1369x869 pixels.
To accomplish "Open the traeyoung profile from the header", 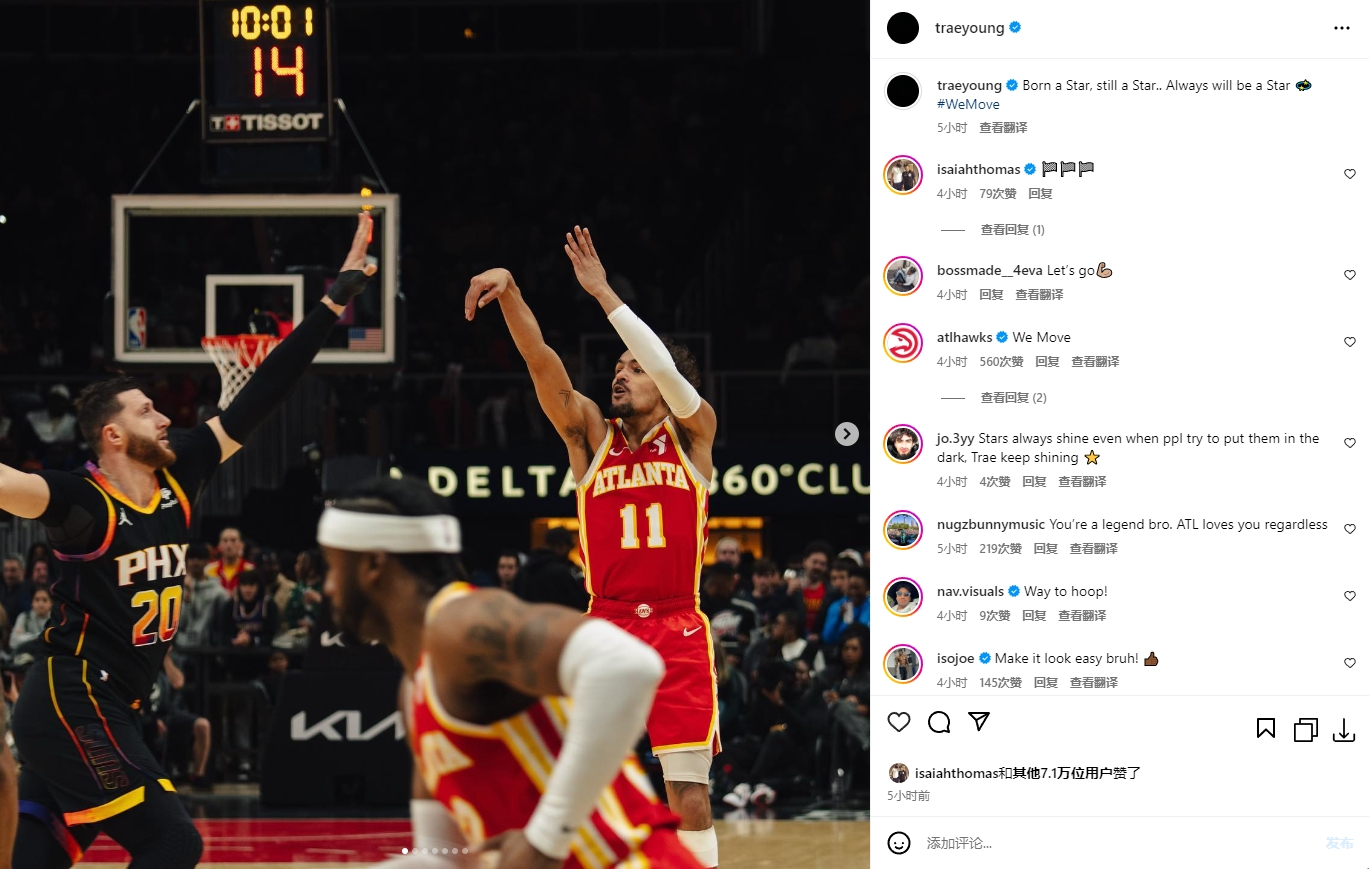I will tap(970, 28).
